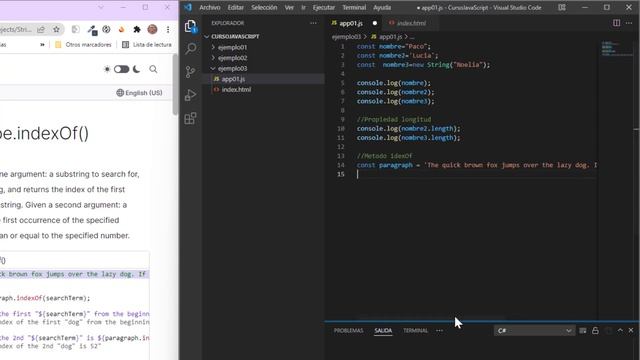
Task: Open the Search view in VS Code
Action: (191, 49)
